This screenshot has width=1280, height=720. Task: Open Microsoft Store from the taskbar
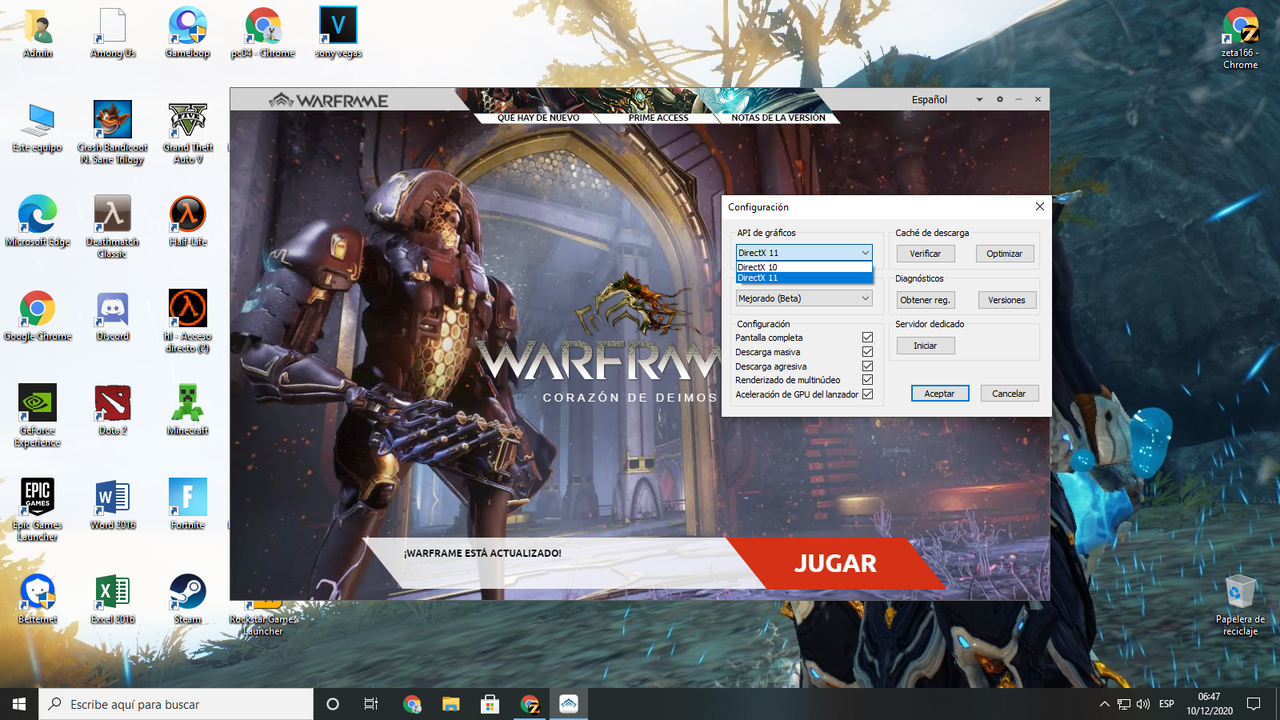[490, 704]
